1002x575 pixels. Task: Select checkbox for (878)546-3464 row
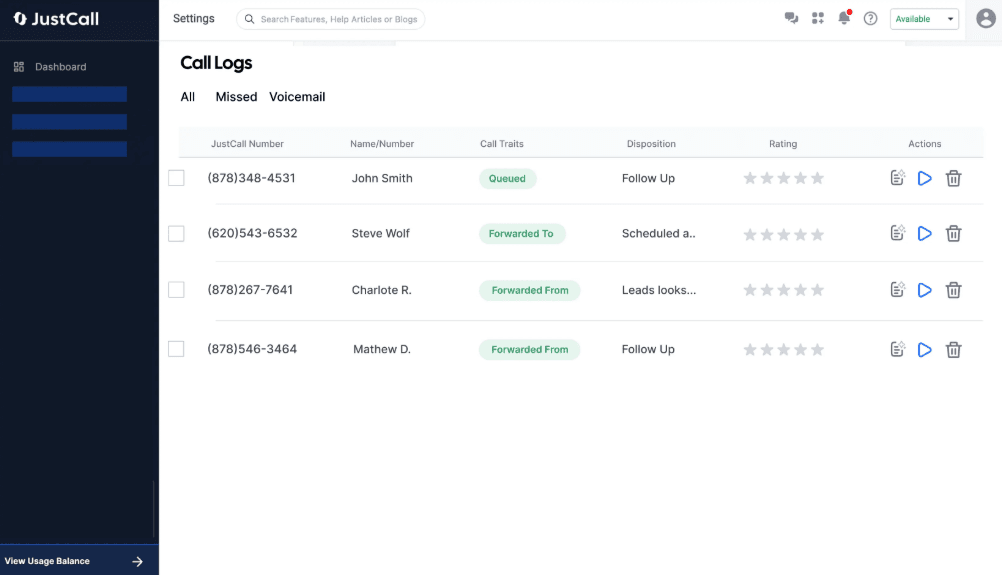point(176,349)
